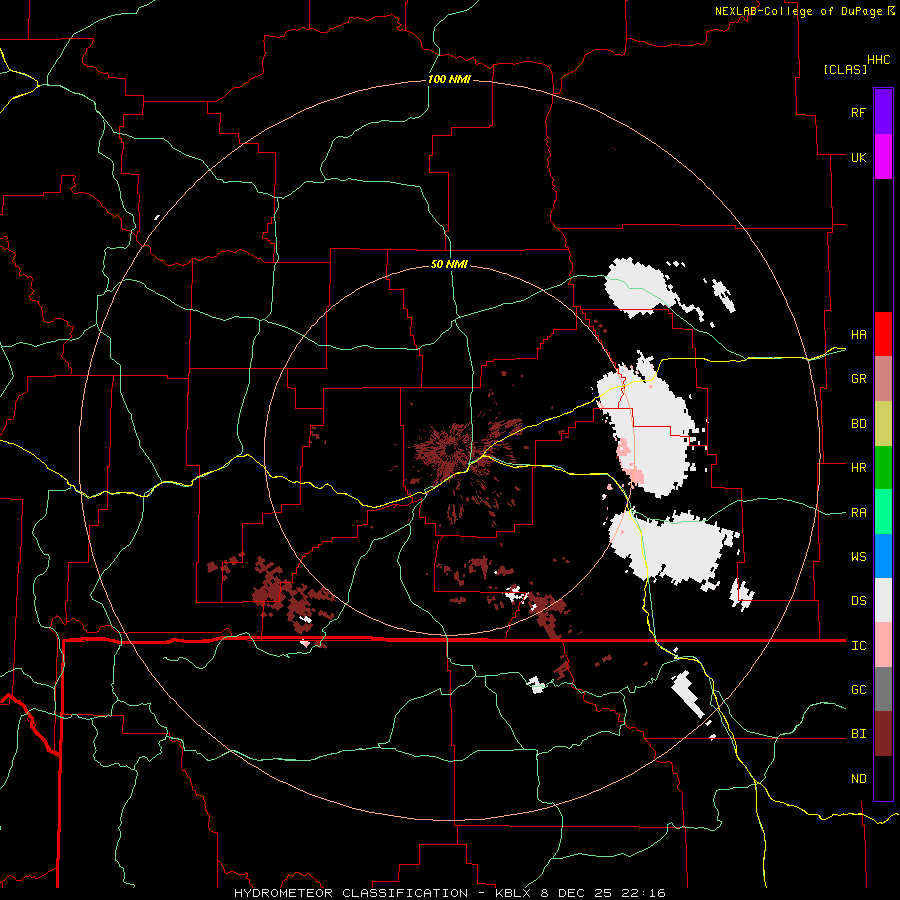This screenshot has height=900, width=900.
Task: Click the 50 NMI range ring label
Action: (449, 264)
